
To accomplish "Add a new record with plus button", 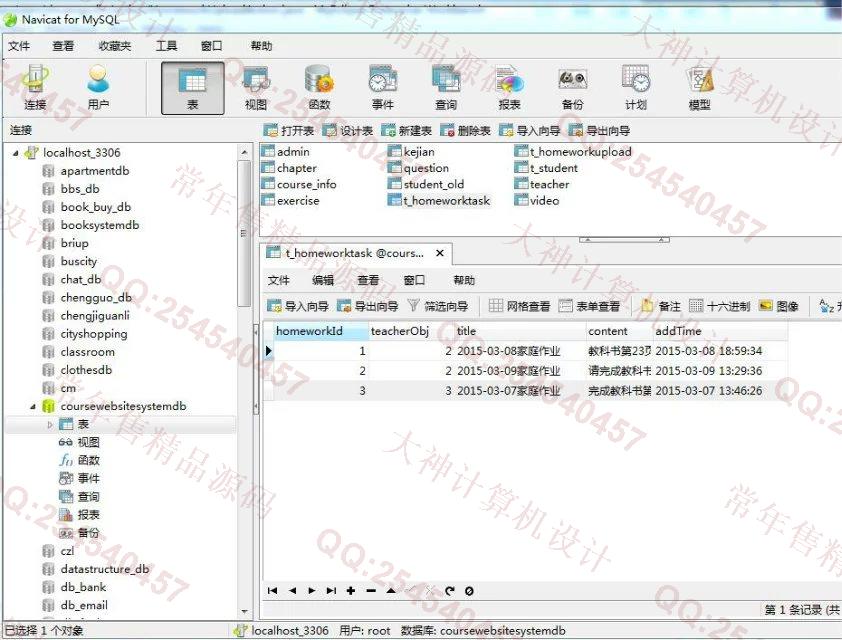I will [x=351, y=591].
